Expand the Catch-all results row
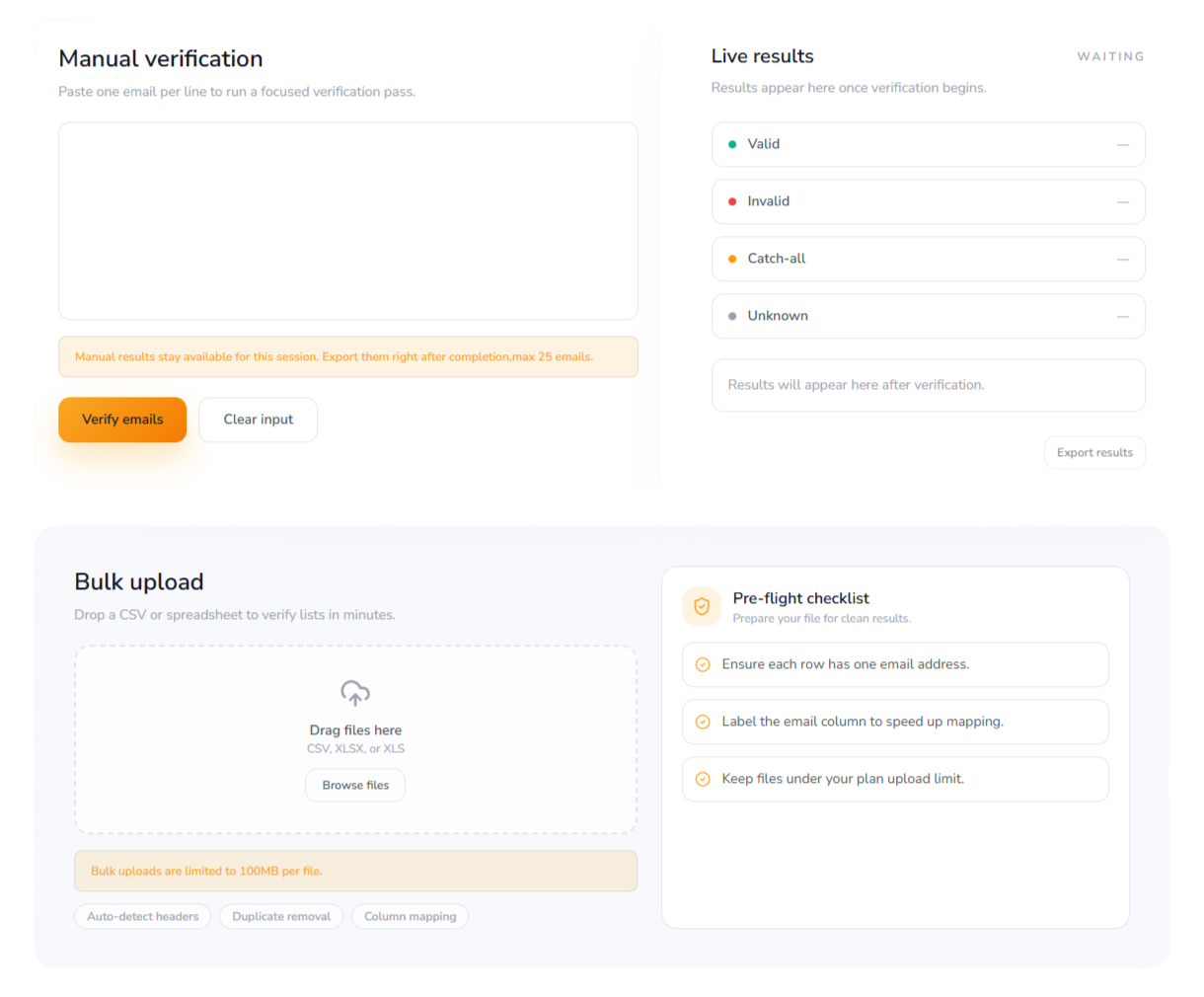Image resolution: width=1204 pixels, height=997 pixels. click(928, 259)
